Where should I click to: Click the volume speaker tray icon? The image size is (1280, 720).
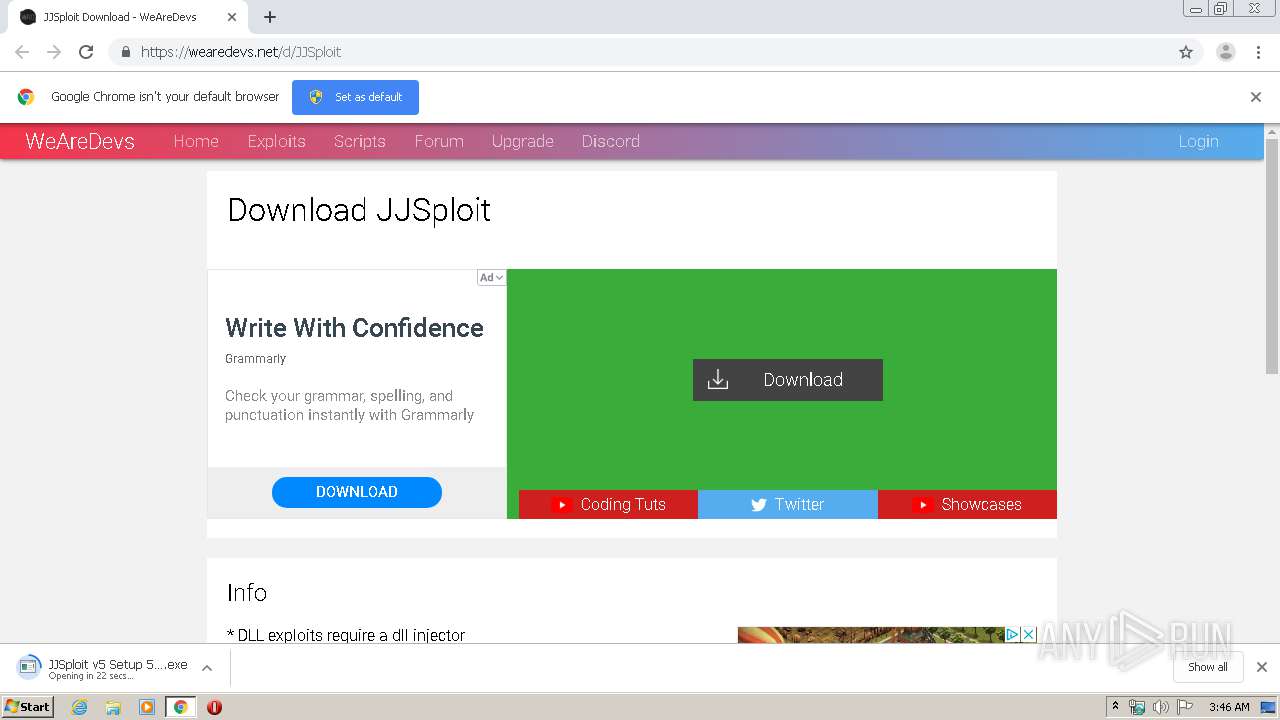(x=1161, y=707)
